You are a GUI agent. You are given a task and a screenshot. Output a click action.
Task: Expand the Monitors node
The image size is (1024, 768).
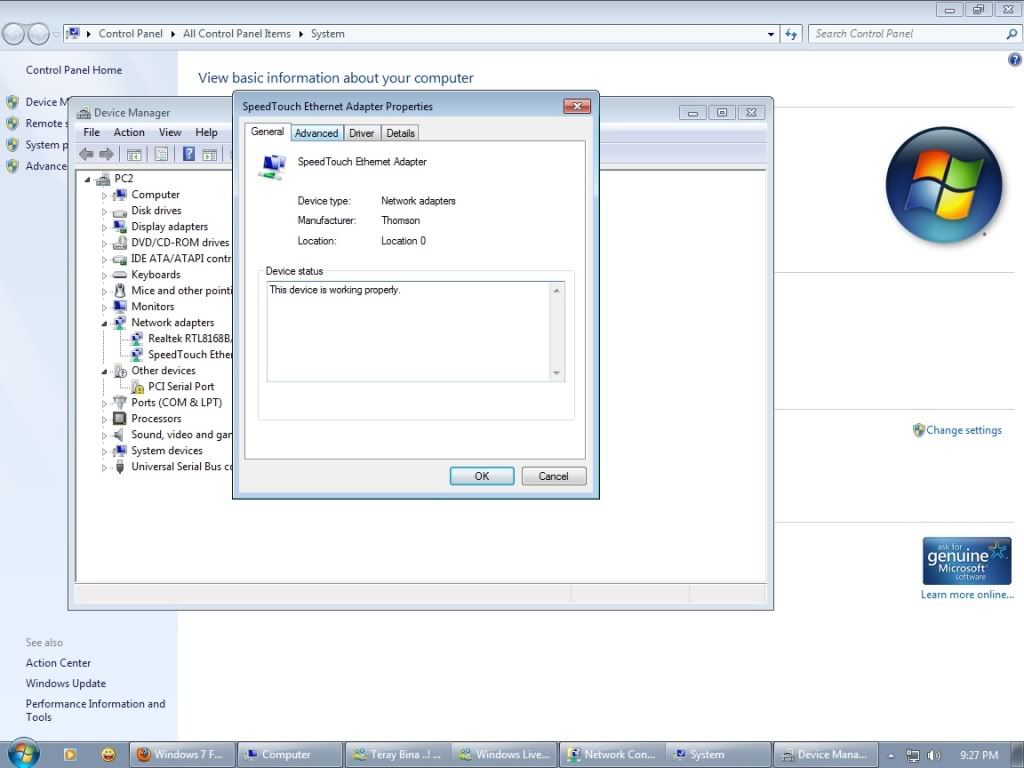tap(104, 308)
